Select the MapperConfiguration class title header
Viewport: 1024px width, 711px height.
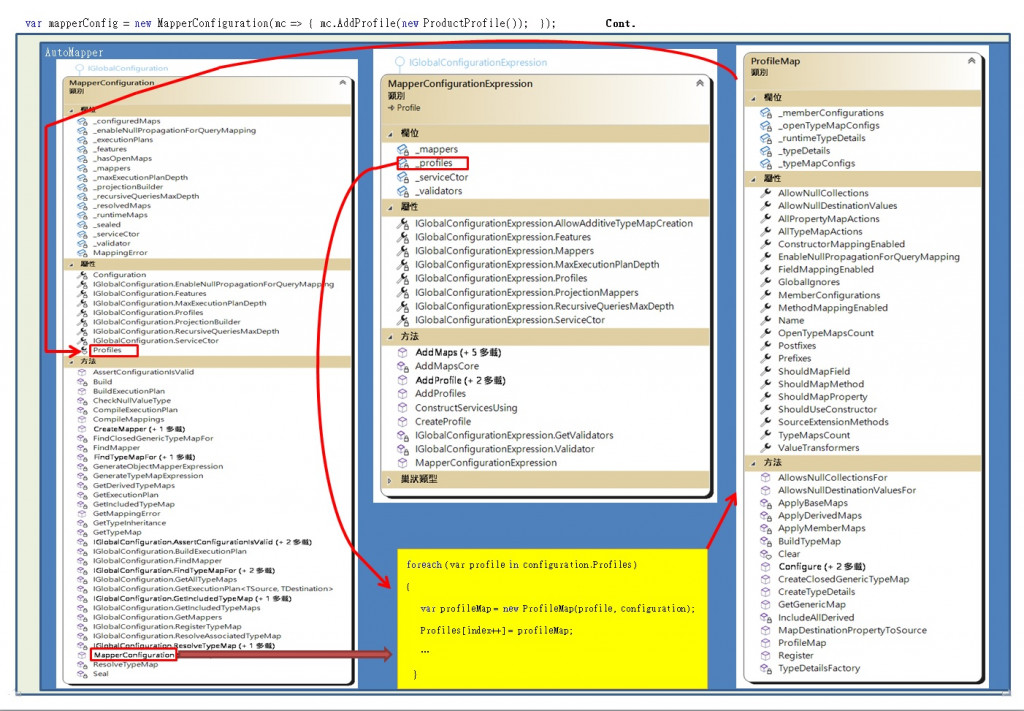click(112, 83)
